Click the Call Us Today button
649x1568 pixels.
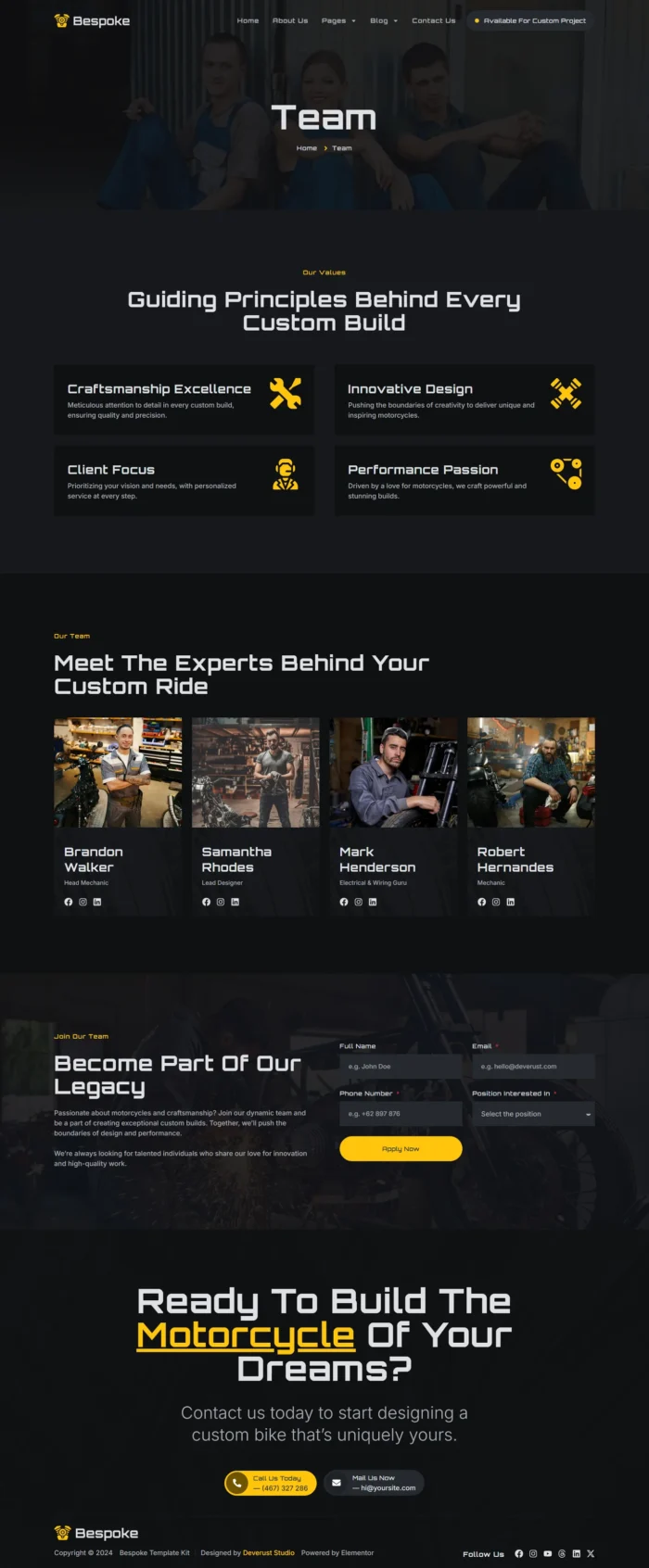tap(270, 1483)
